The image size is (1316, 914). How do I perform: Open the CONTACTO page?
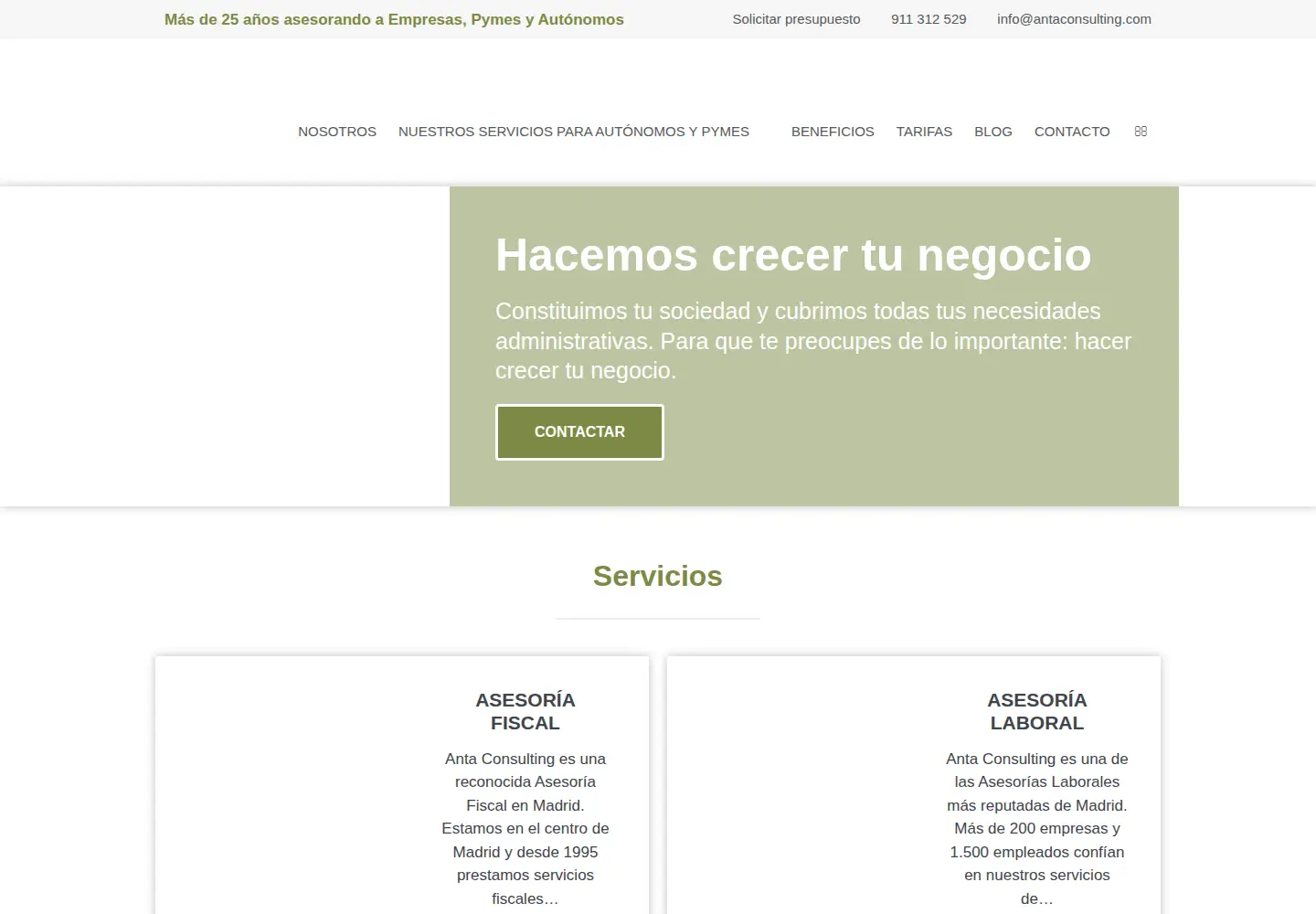(1072, 132)
